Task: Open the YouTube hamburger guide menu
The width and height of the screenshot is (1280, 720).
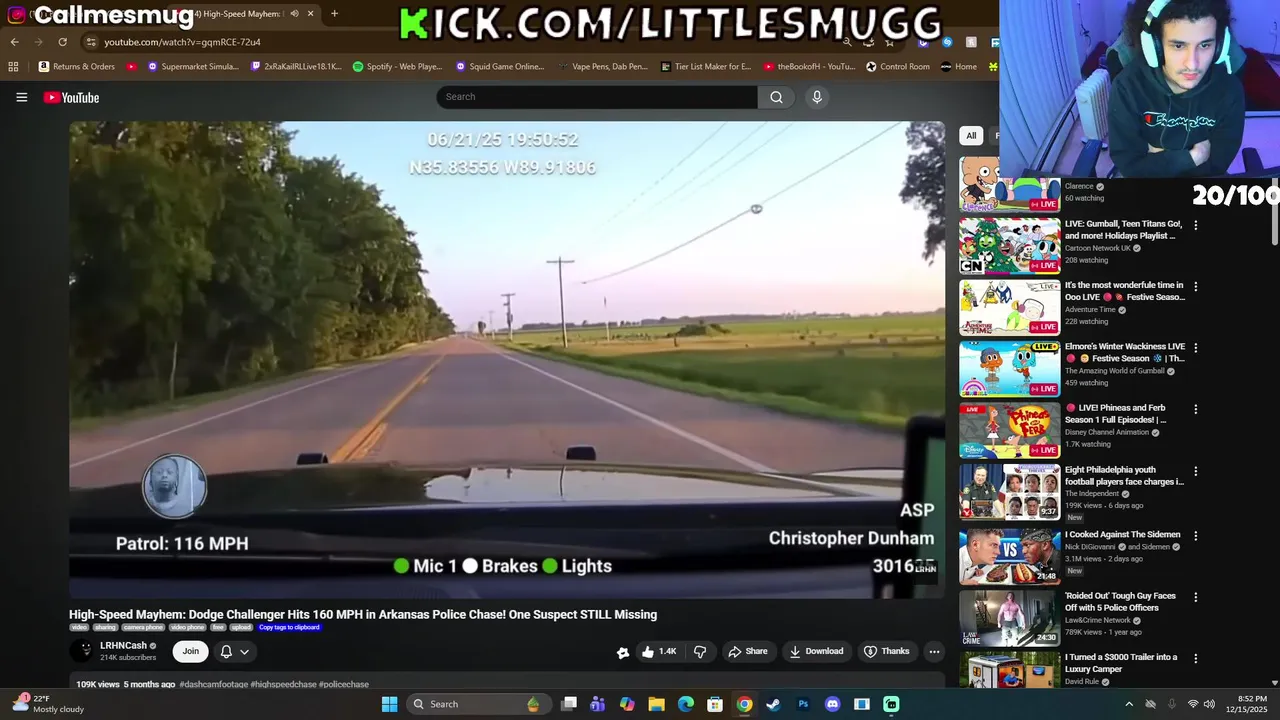Action: pos(21,97)
